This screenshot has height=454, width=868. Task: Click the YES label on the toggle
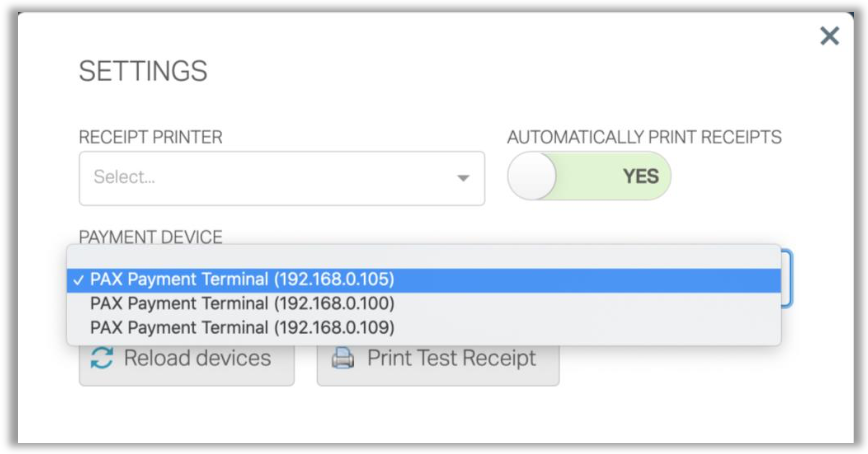point(640,176)
